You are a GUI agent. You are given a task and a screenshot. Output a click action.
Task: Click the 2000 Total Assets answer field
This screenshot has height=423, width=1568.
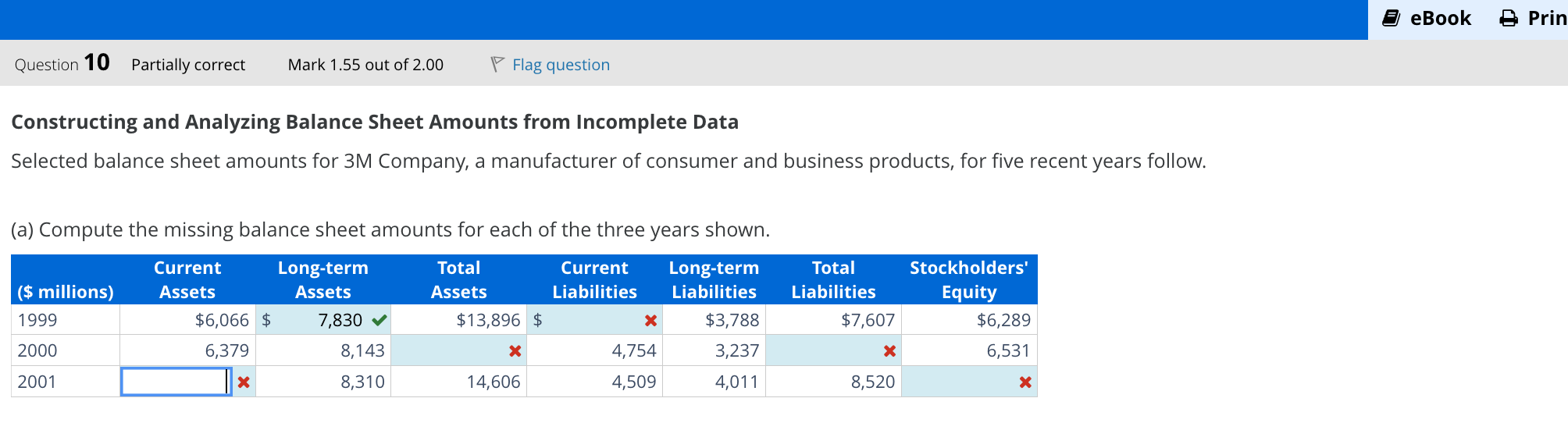[x=449, y=351]
